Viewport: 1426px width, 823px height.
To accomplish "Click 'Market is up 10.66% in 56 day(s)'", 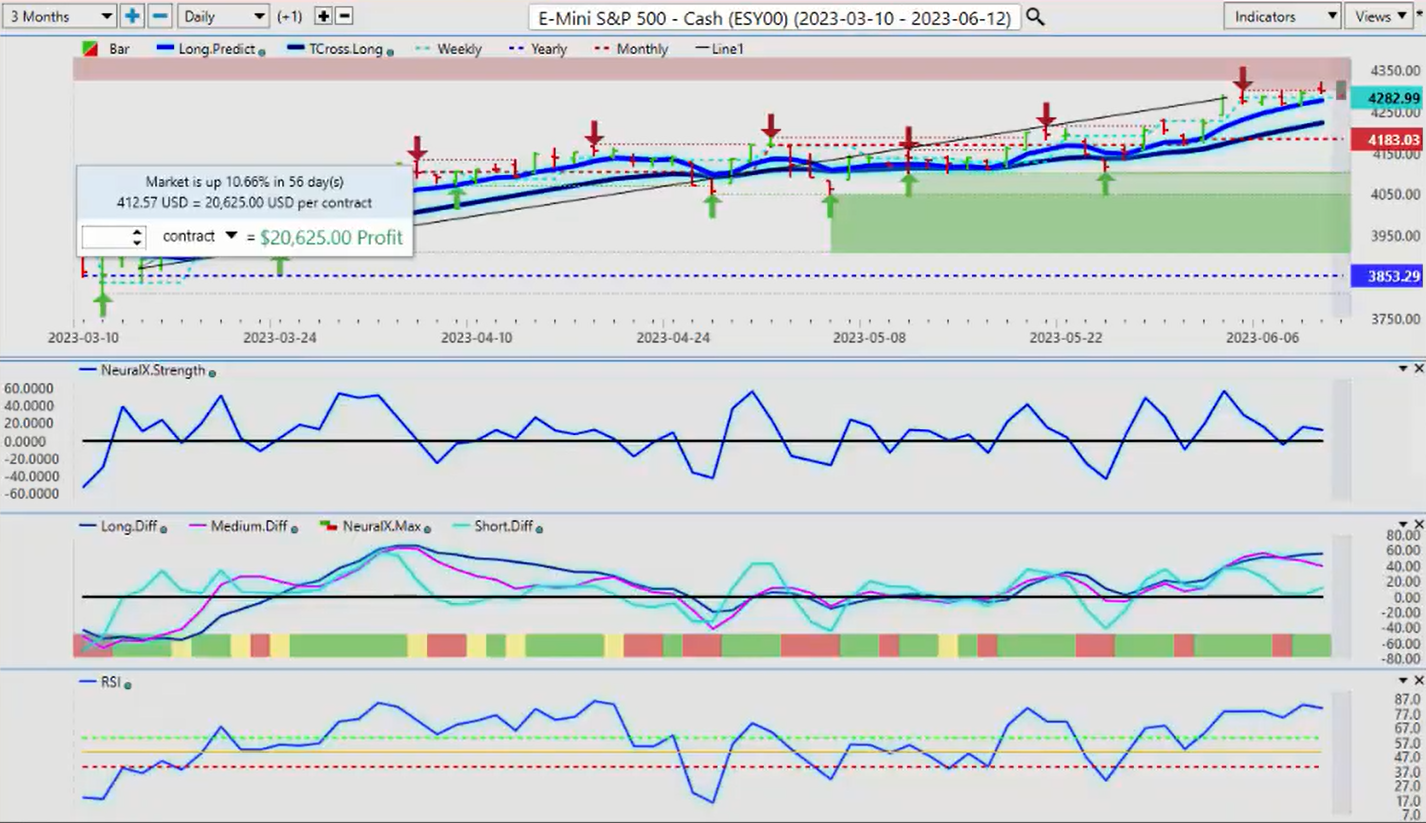I will [245, 182].
